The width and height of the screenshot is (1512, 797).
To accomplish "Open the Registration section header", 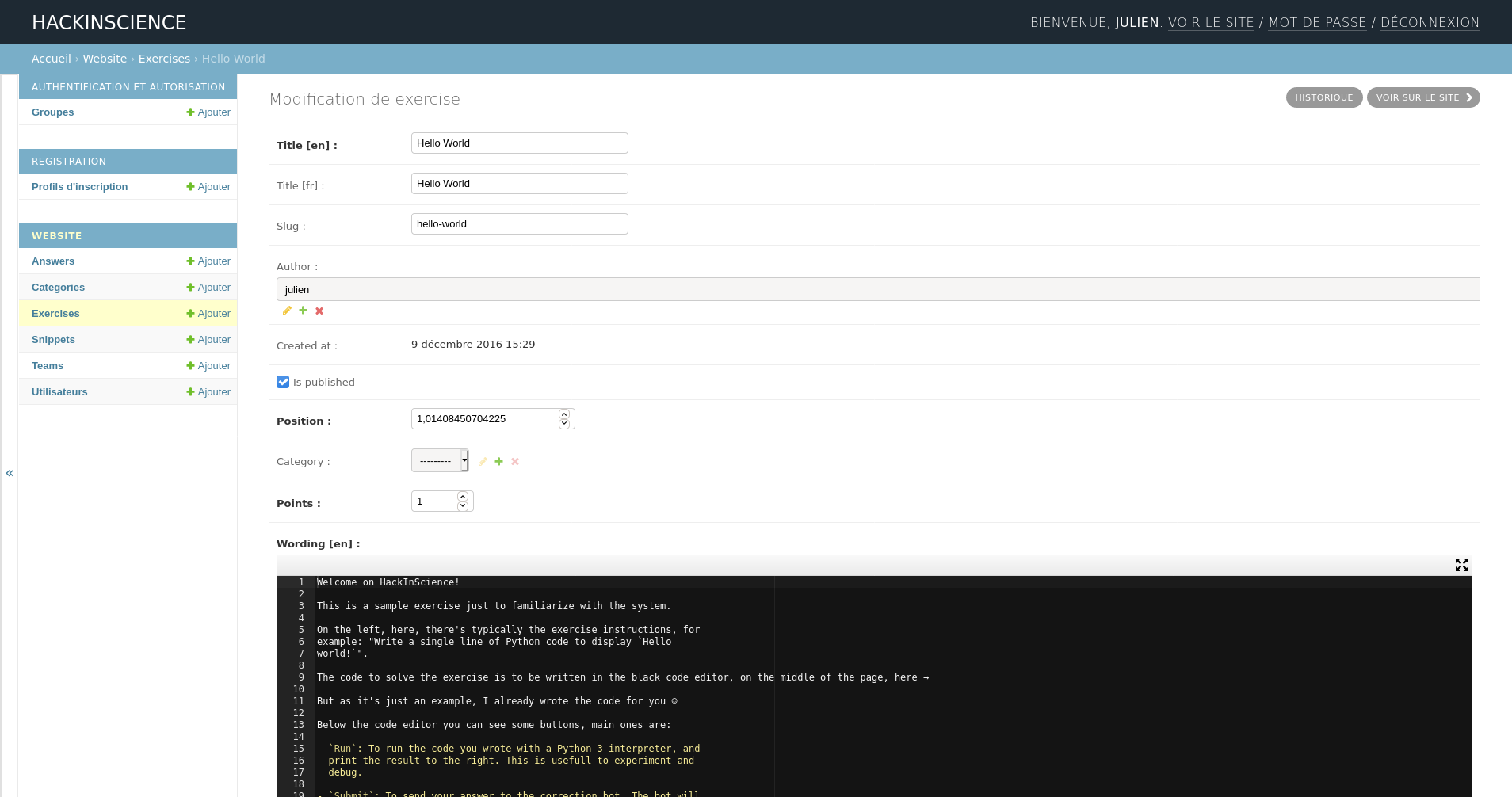I will pyautogui.click(x=69, y=162).
